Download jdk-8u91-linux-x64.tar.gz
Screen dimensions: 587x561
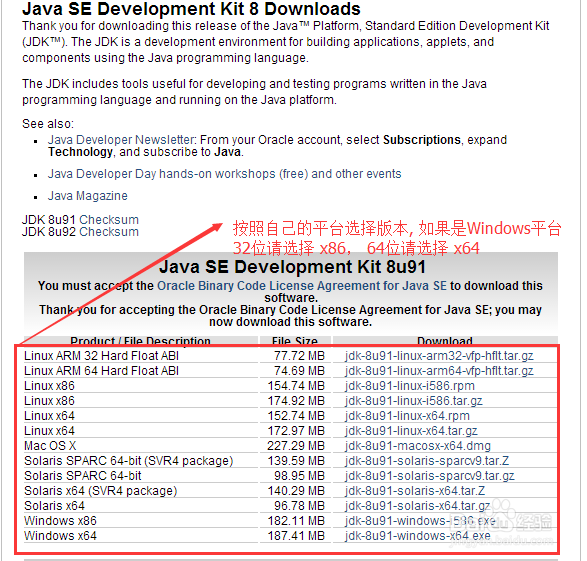[x=411, y=431]
